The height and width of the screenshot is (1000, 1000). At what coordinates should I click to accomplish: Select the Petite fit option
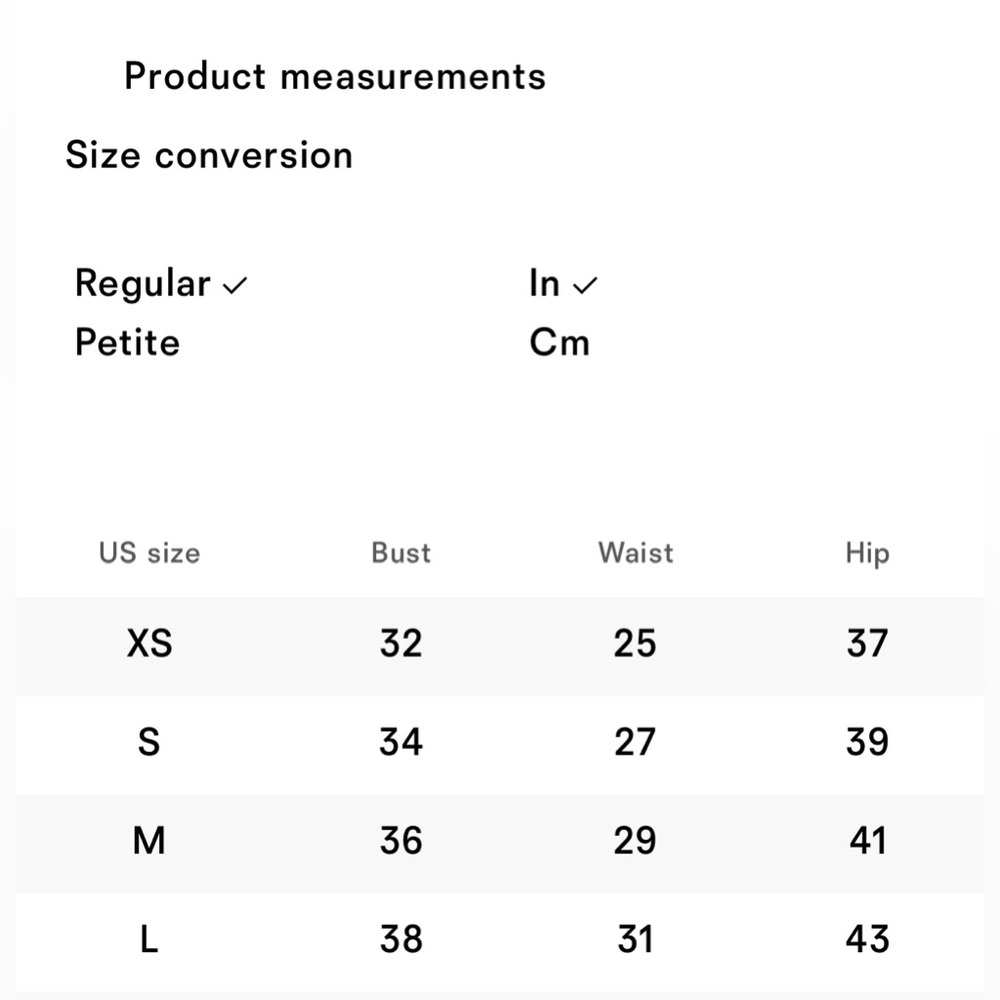point(128,342)
